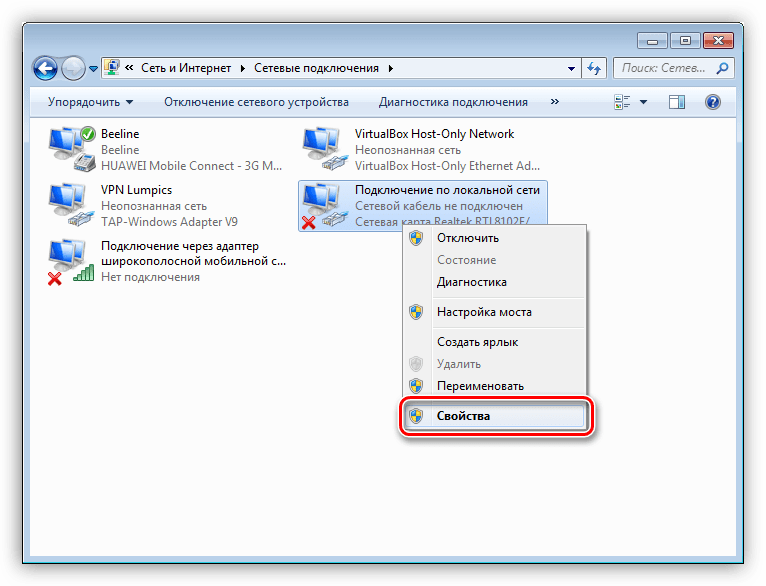Click HUAWEI Mobile Connect device text
This screenshot has width=766, height=586.
point(192,166)
